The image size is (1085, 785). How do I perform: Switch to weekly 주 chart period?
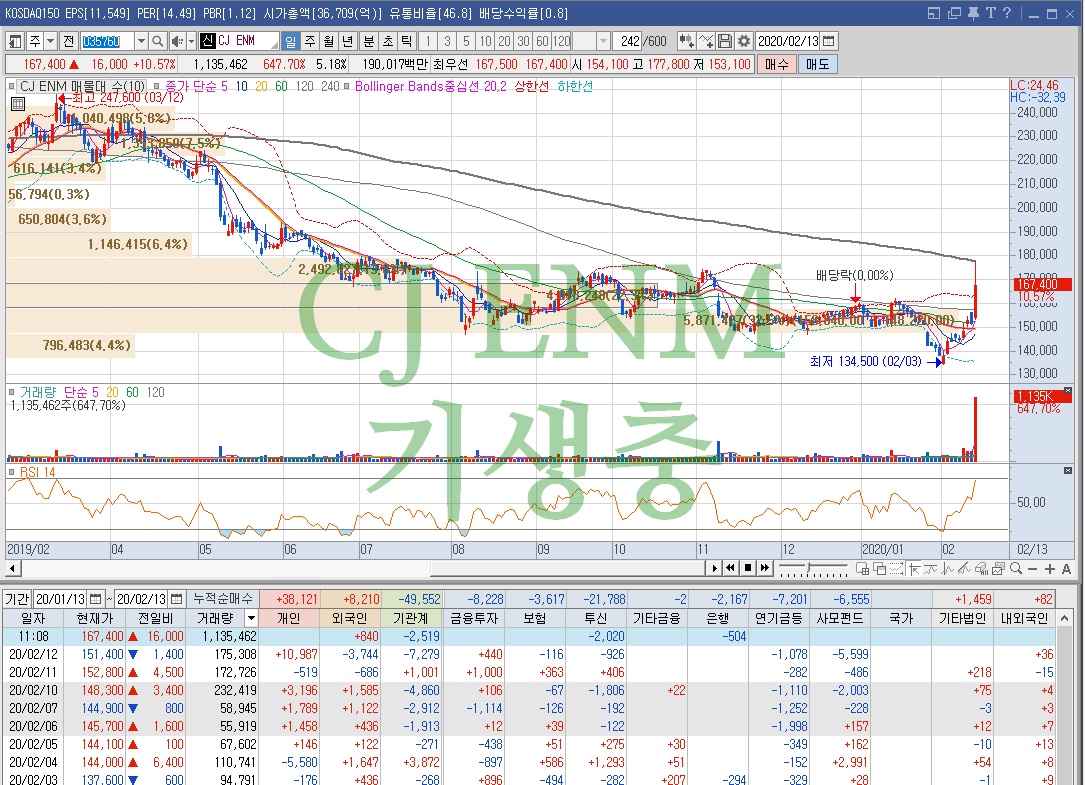310,42
